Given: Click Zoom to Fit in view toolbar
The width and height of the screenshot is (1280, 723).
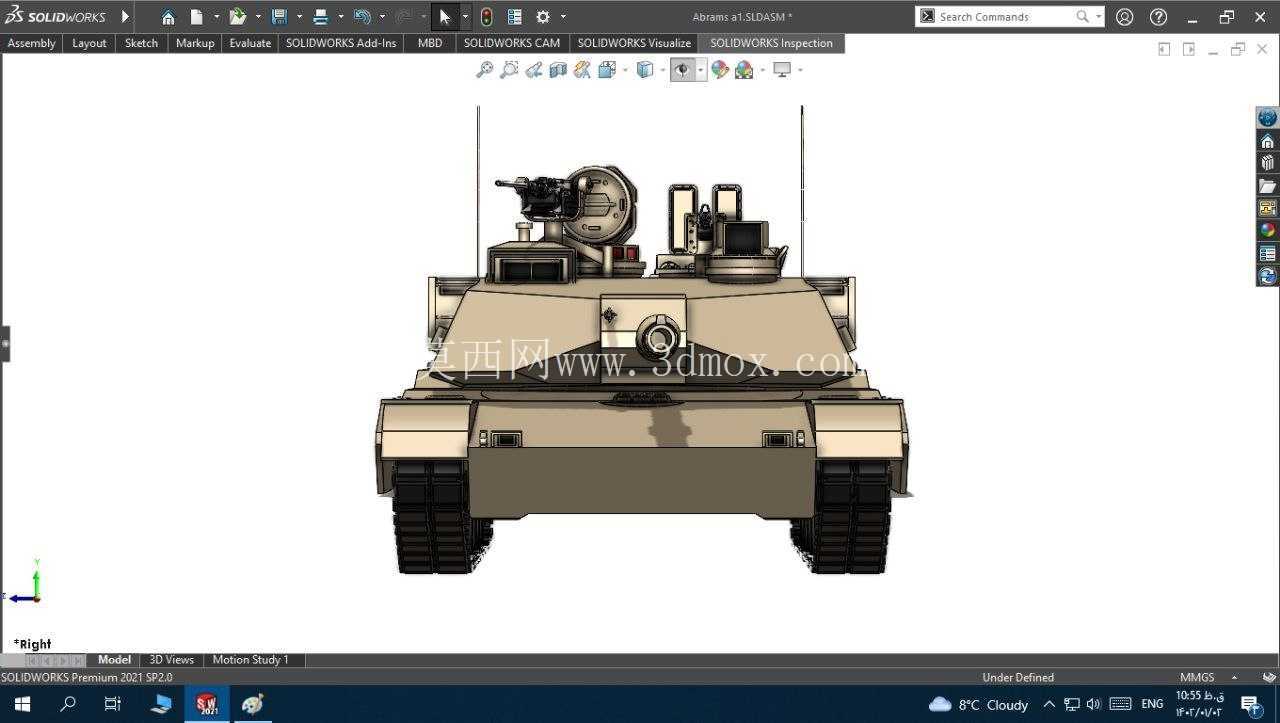Looking at the screenshot, I should click(485, 70).
